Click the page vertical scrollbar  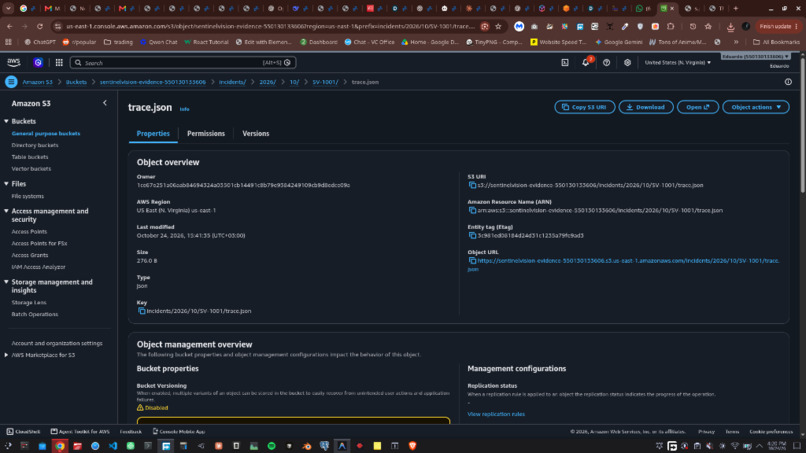[802, 123]
